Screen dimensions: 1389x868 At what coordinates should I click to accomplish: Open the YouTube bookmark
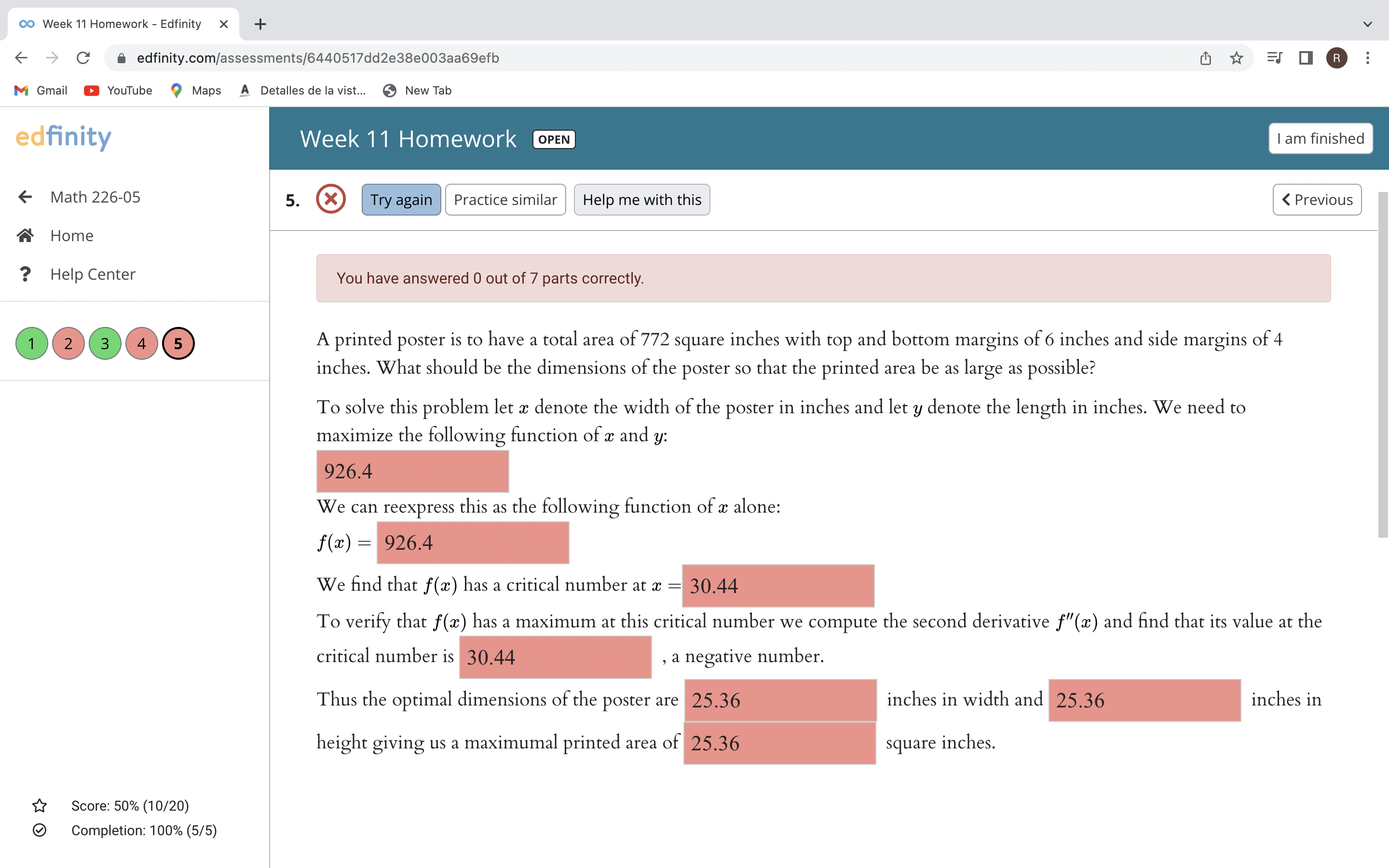point(118,90)
